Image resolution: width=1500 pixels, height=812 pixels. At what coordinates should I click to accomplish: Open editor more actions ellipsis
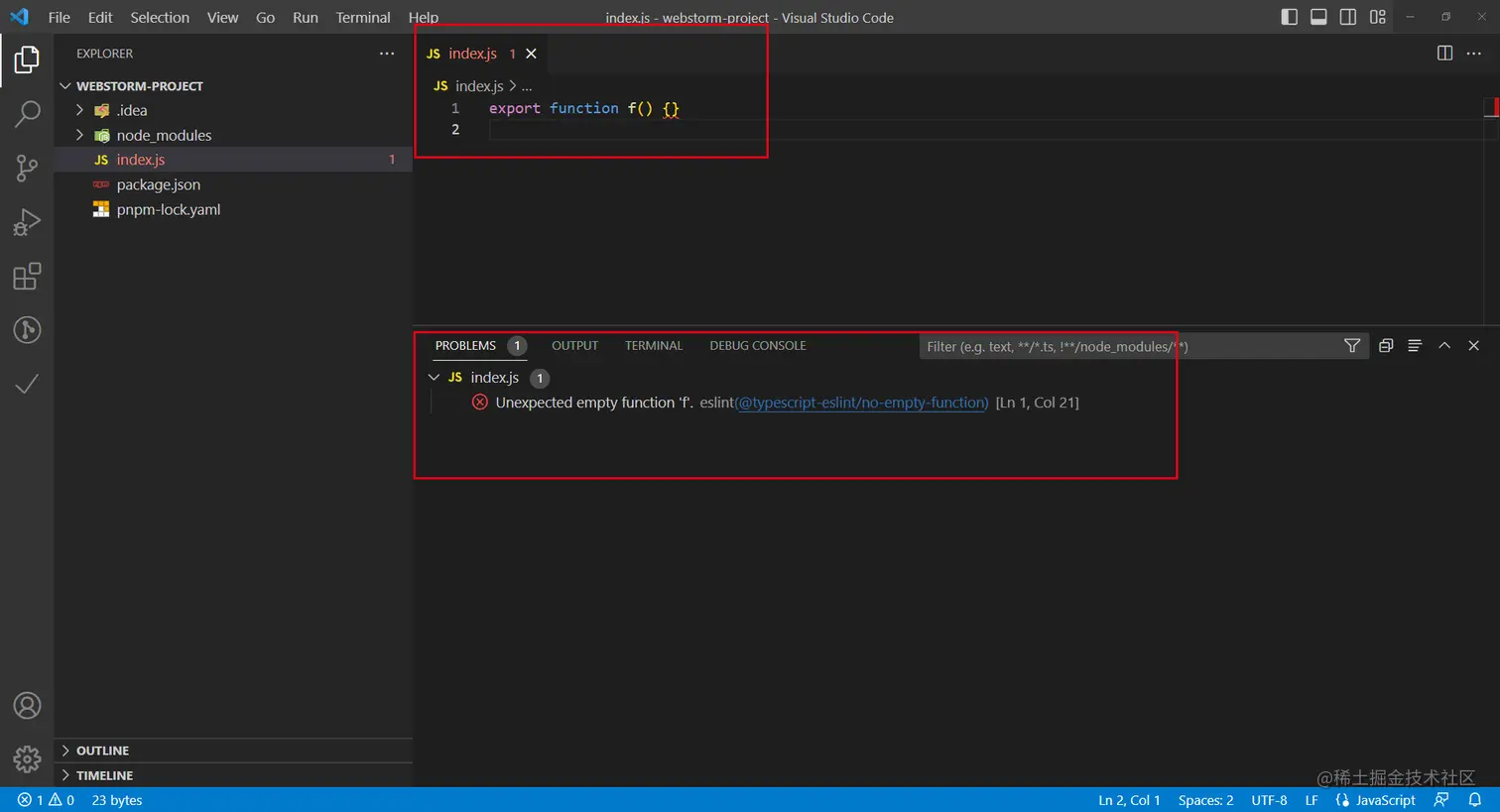click(1474, 54)
